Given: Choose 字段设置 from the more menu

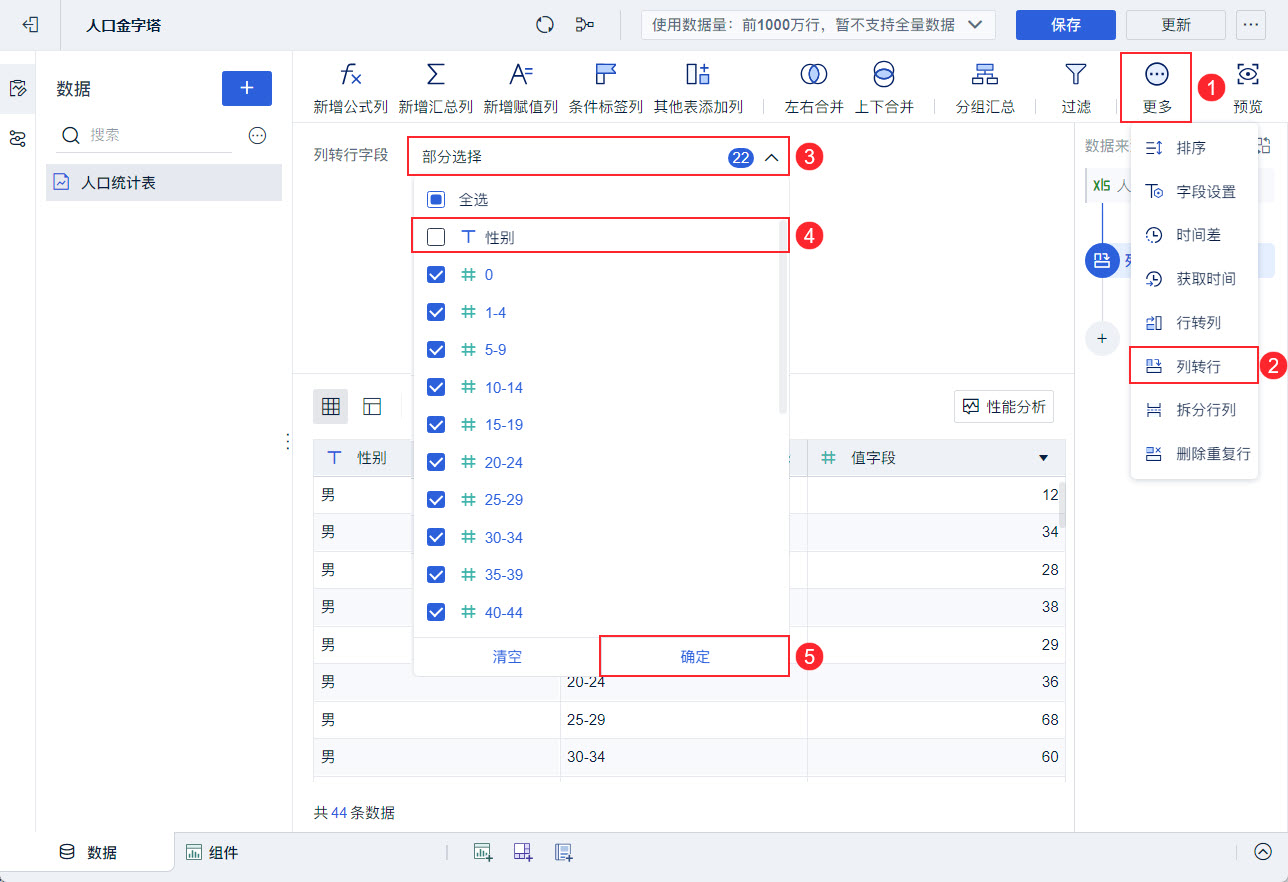Looking at the screenshot, I should point(1194,192).
